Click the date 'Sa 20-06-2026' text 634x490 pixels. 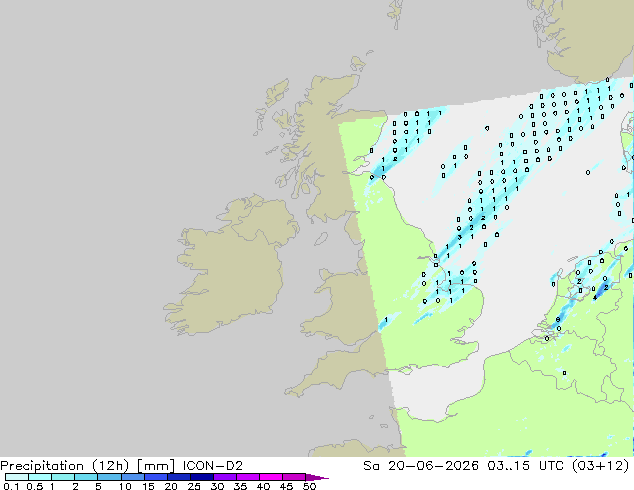click(x=421, y=466)
